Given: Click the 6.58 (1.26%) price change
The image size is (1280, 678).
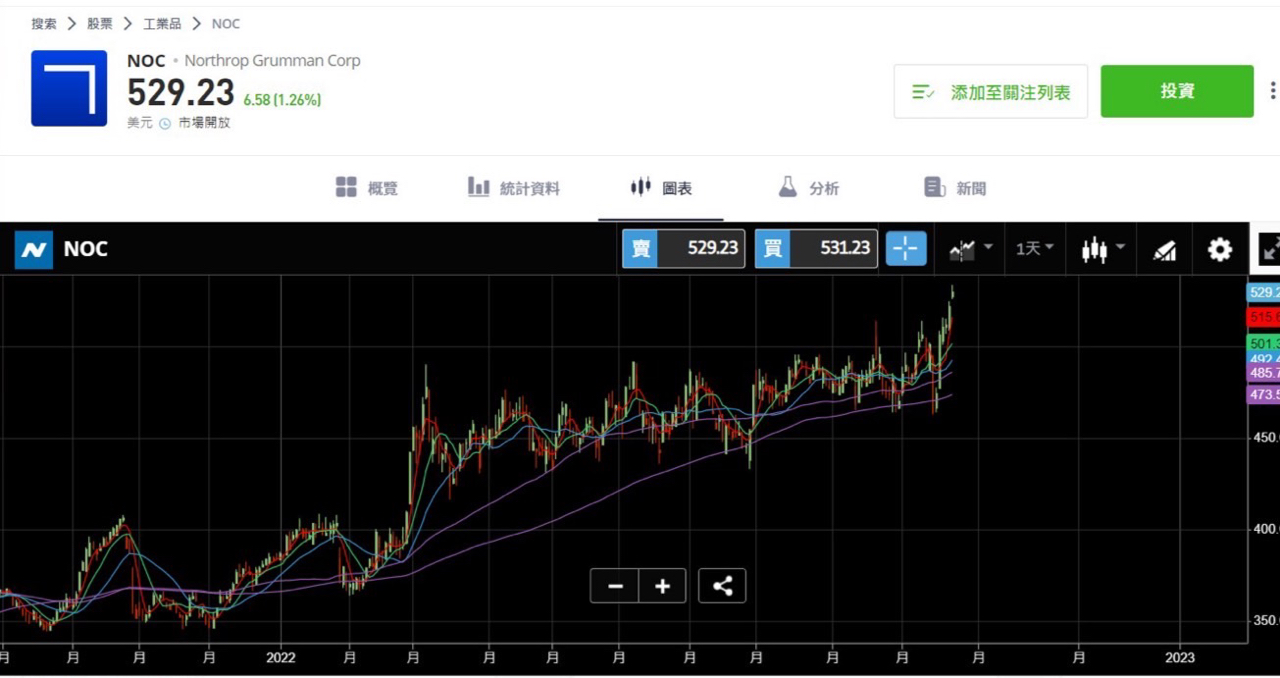Looking at the screenshot, I should 282,100.
